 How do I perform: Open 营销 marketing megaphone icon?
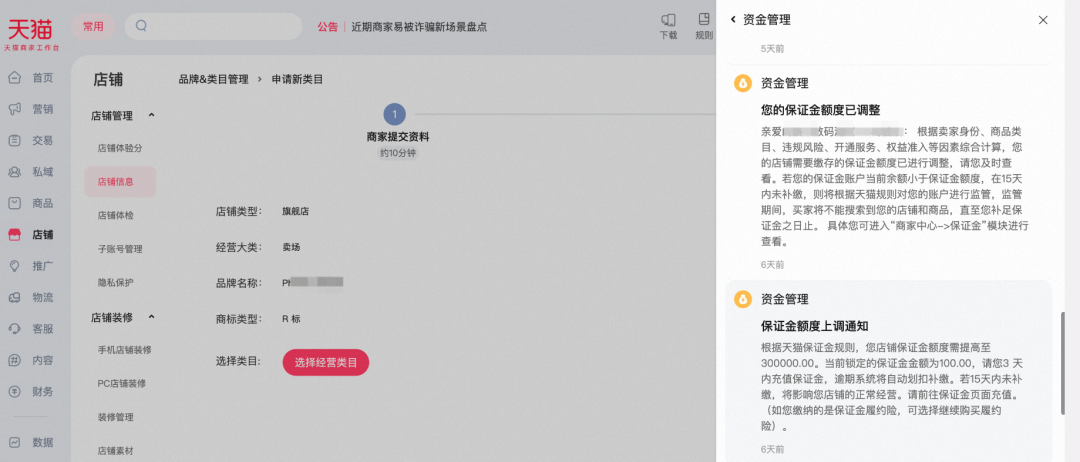point(14,109)
